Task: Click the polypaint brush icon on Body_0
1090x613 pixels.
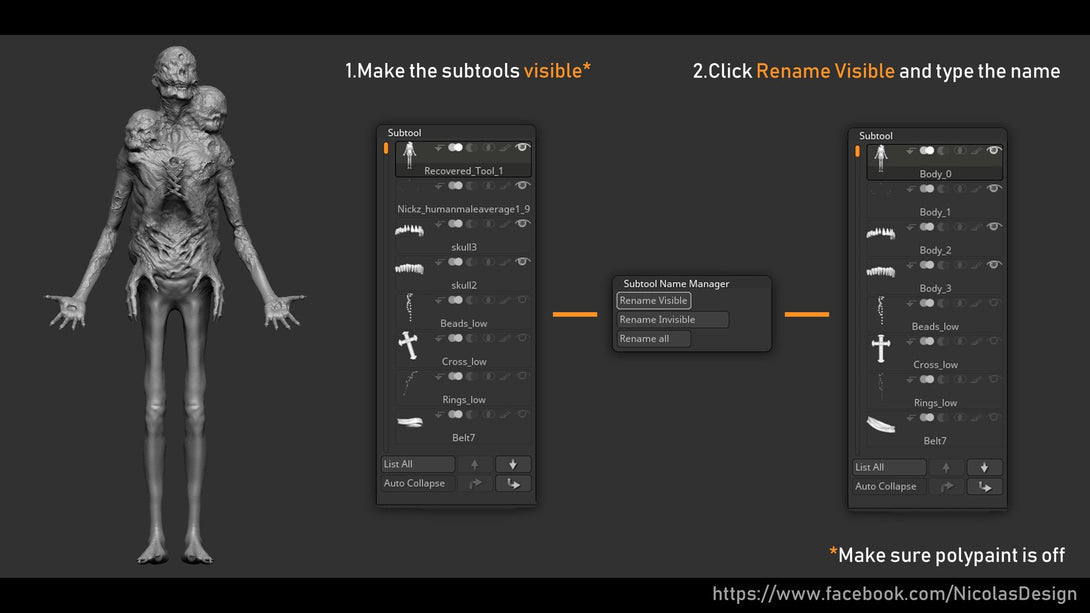Action: coord(977,150)
